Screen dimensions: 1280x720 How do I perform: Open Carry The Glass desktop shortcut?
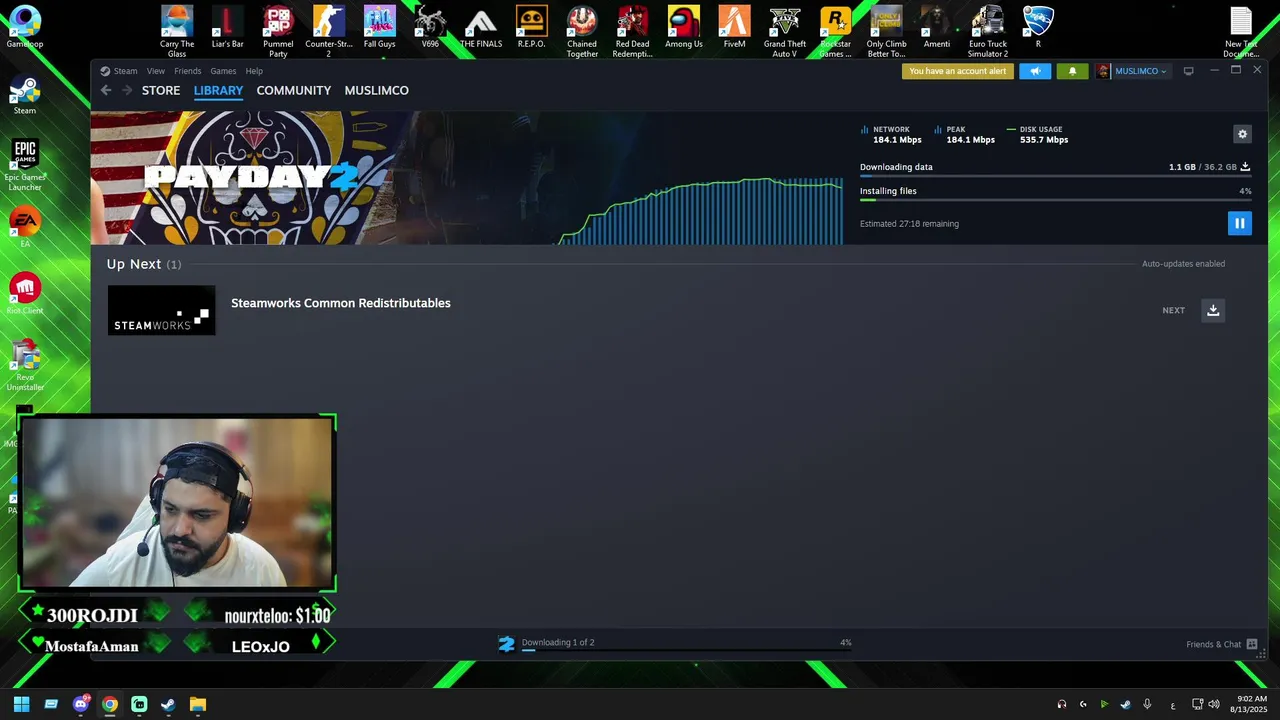point(177,32)
